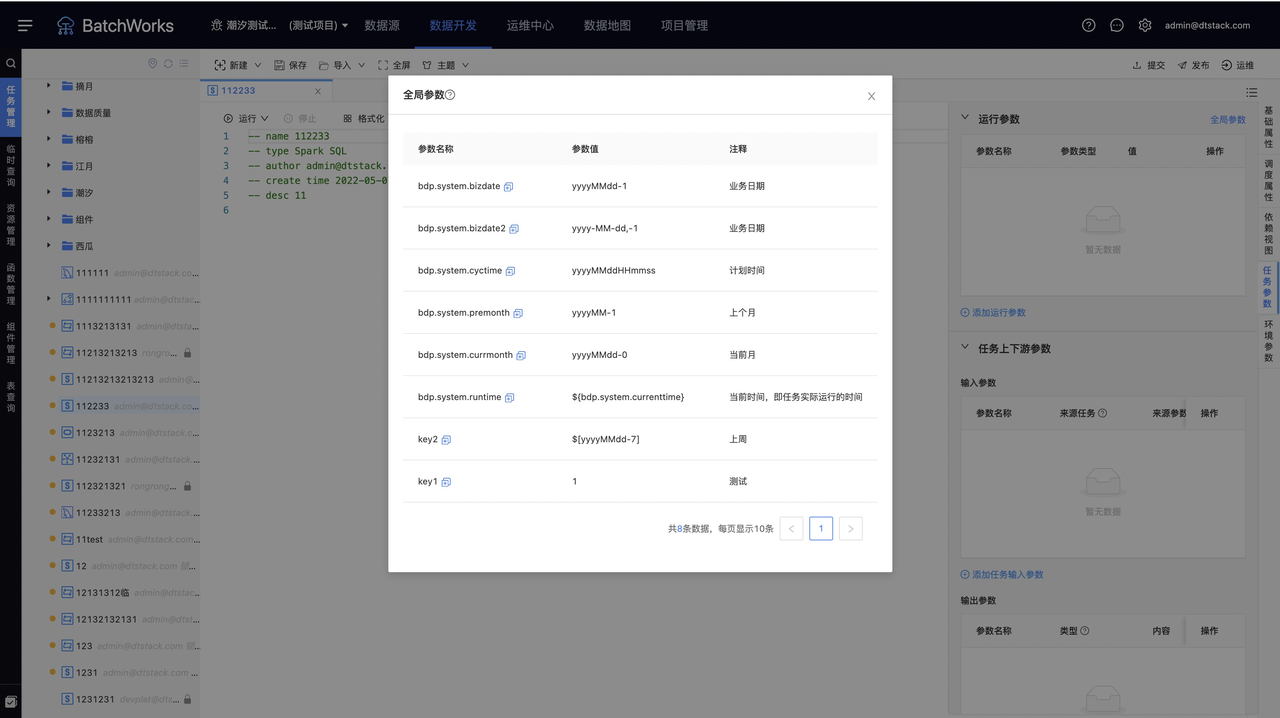Open the 导入 dropdown
This screenshot has height=718, width=1280.
342,65
